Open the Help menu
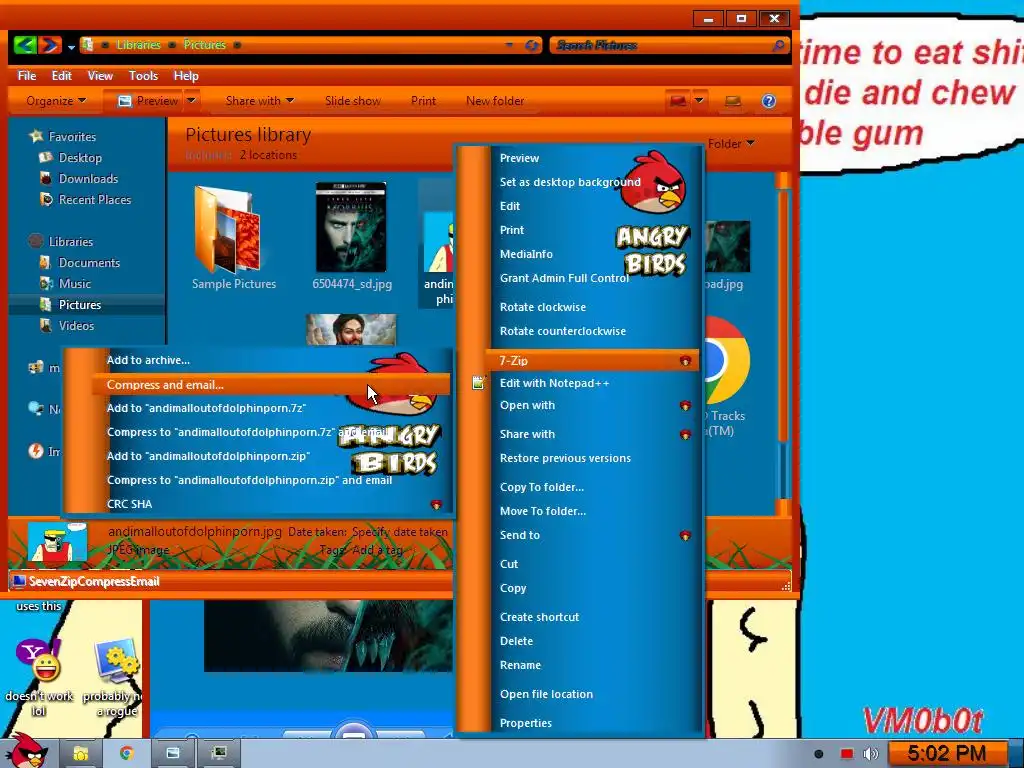This screenshot has width=1024, height=768. [x=186, y=76]
